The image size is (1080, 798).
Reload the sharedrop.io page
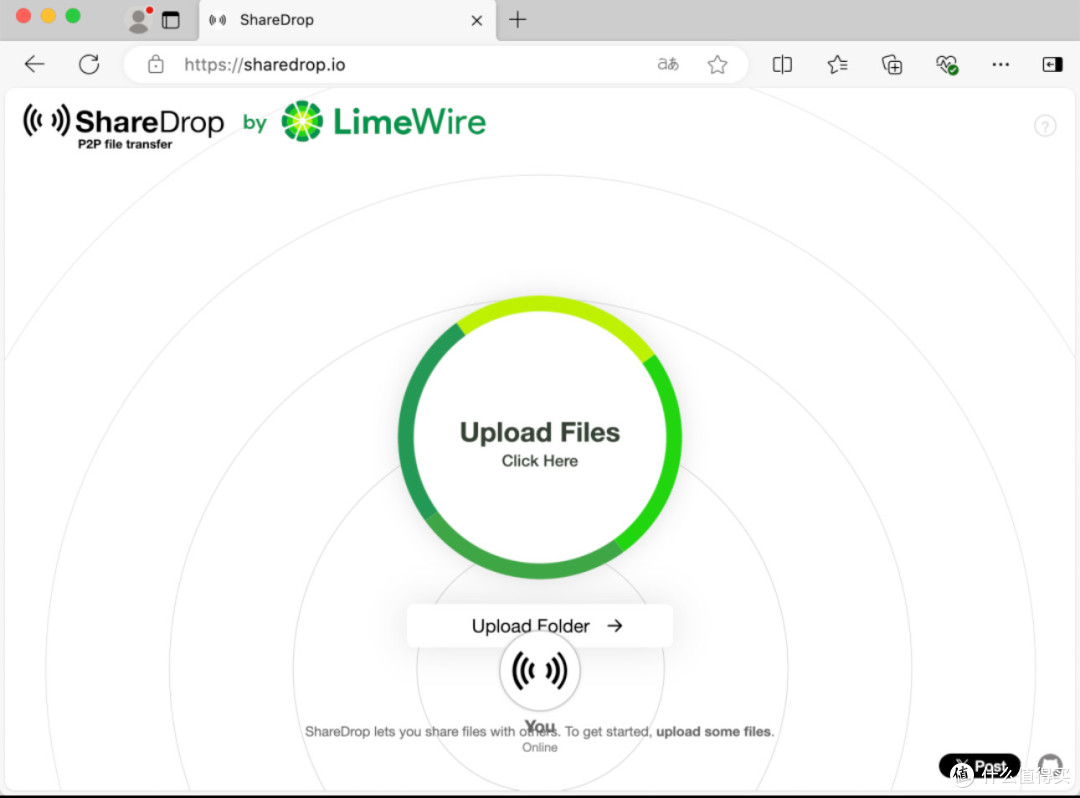(89, 65)
